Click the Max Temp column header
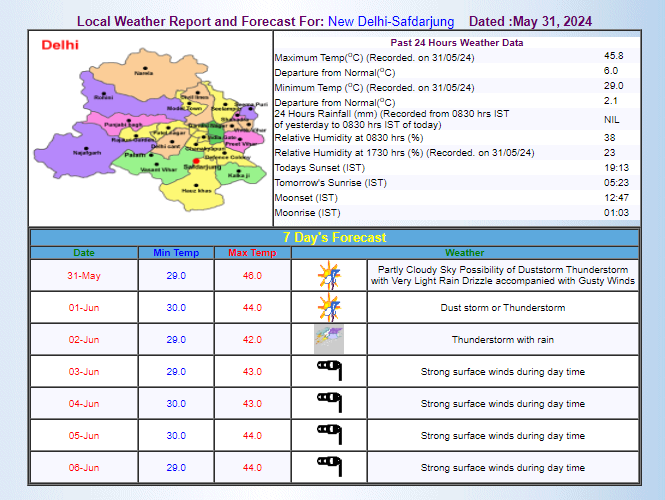 (252, 253)
